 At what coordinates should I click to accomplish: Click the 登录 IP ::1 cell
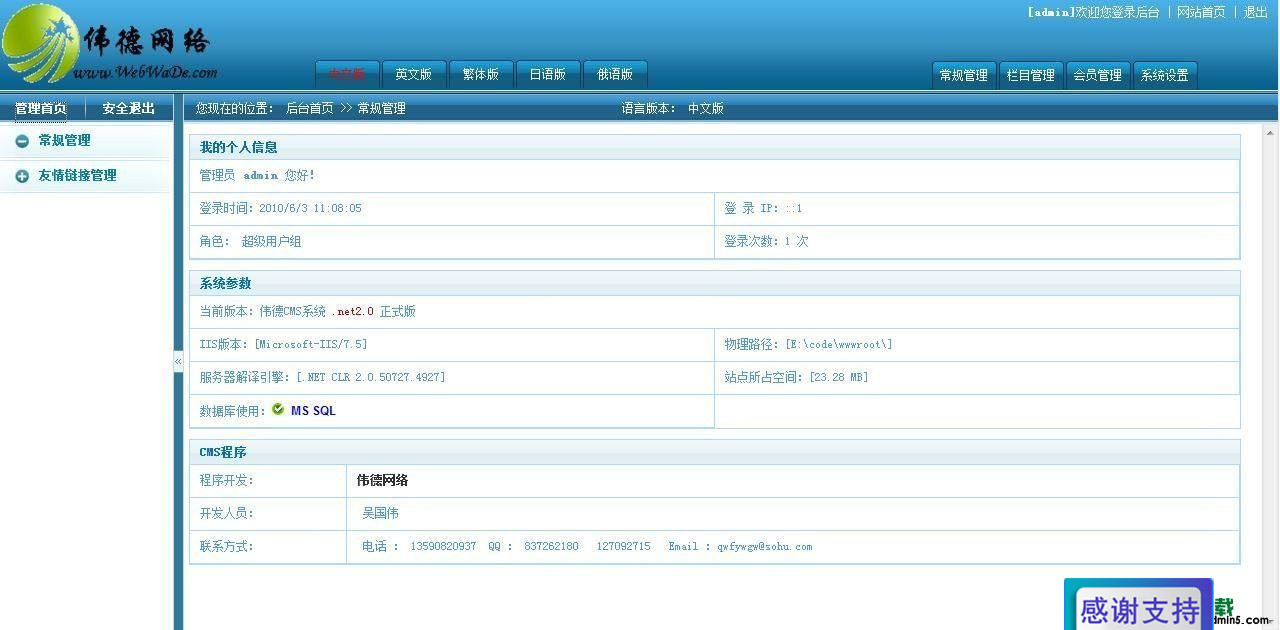coord(977,209)
